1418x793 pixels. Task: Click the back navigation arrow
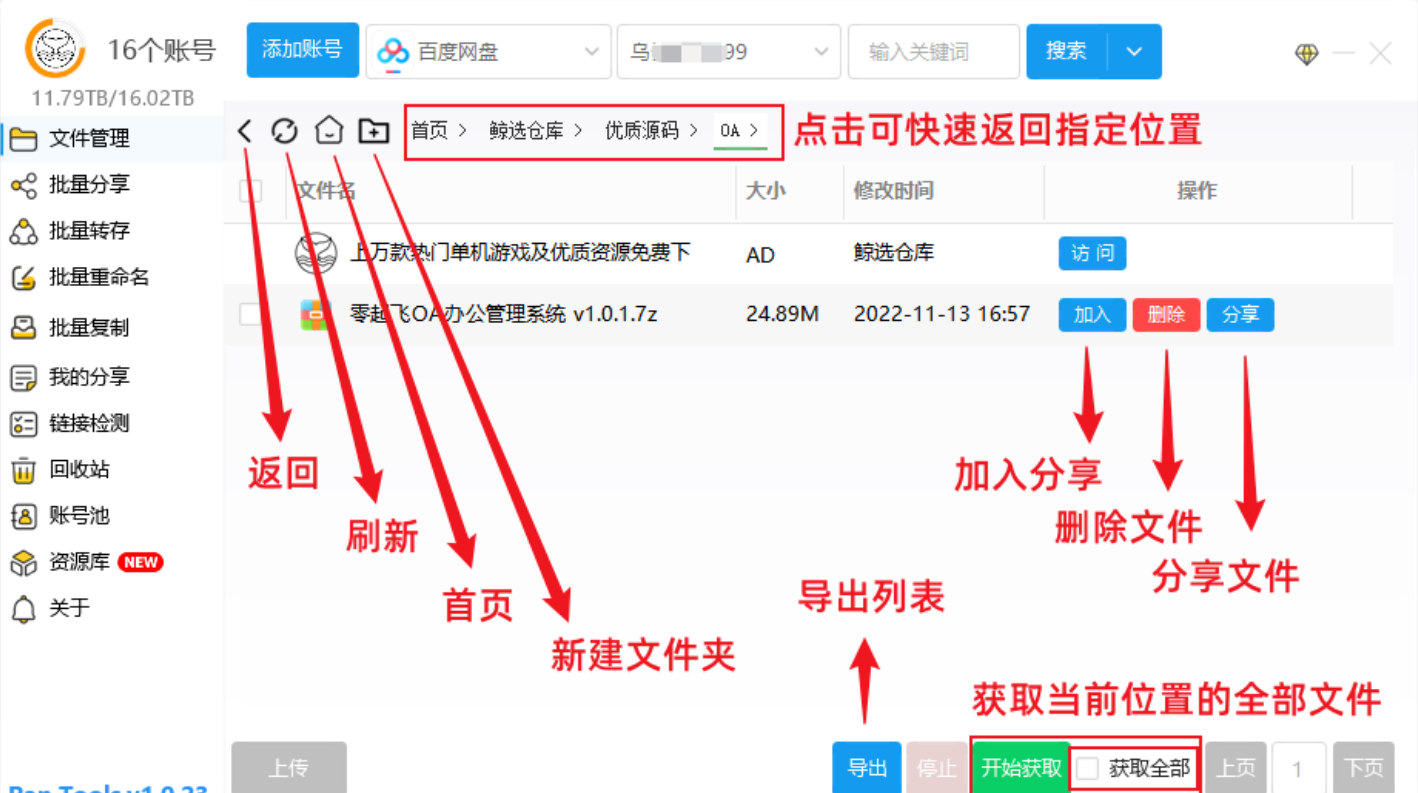(245, 130)
